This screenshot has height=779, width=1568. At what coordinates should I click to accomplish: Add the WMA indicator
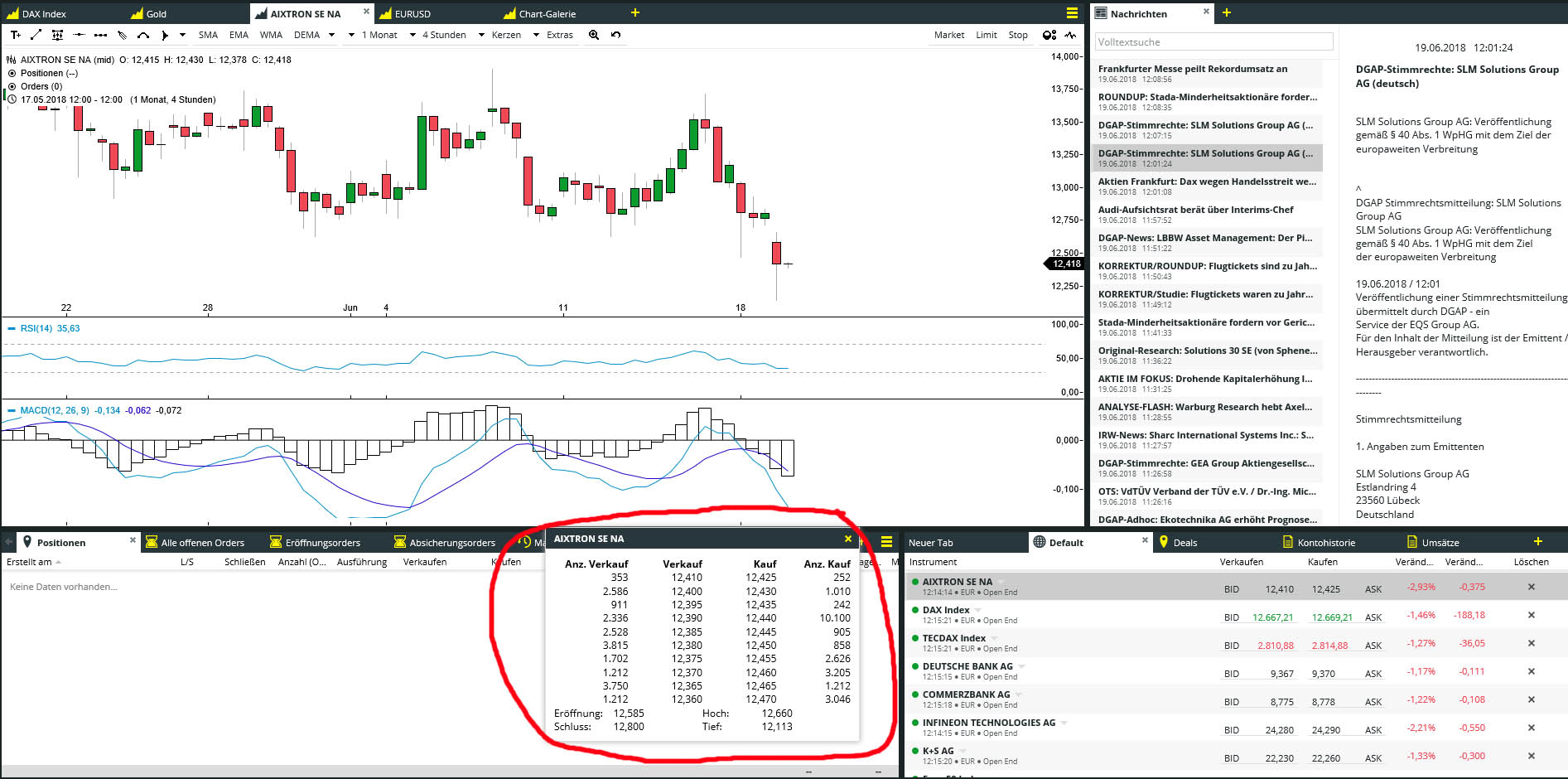coord(271,35)
